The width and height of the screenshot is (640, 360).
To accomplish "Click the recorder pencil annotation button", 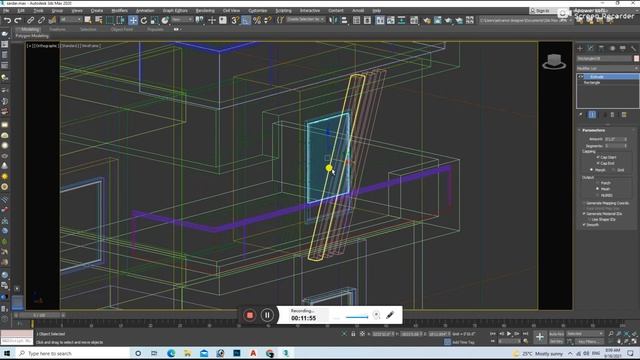I will coord(390,315).
